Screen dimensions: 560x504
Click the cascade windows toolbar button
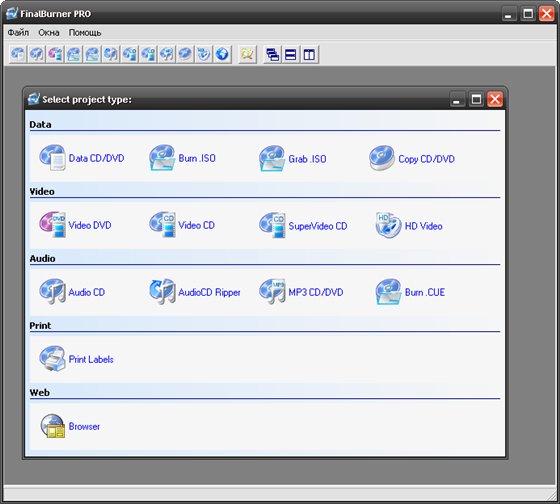click(272, 55)
